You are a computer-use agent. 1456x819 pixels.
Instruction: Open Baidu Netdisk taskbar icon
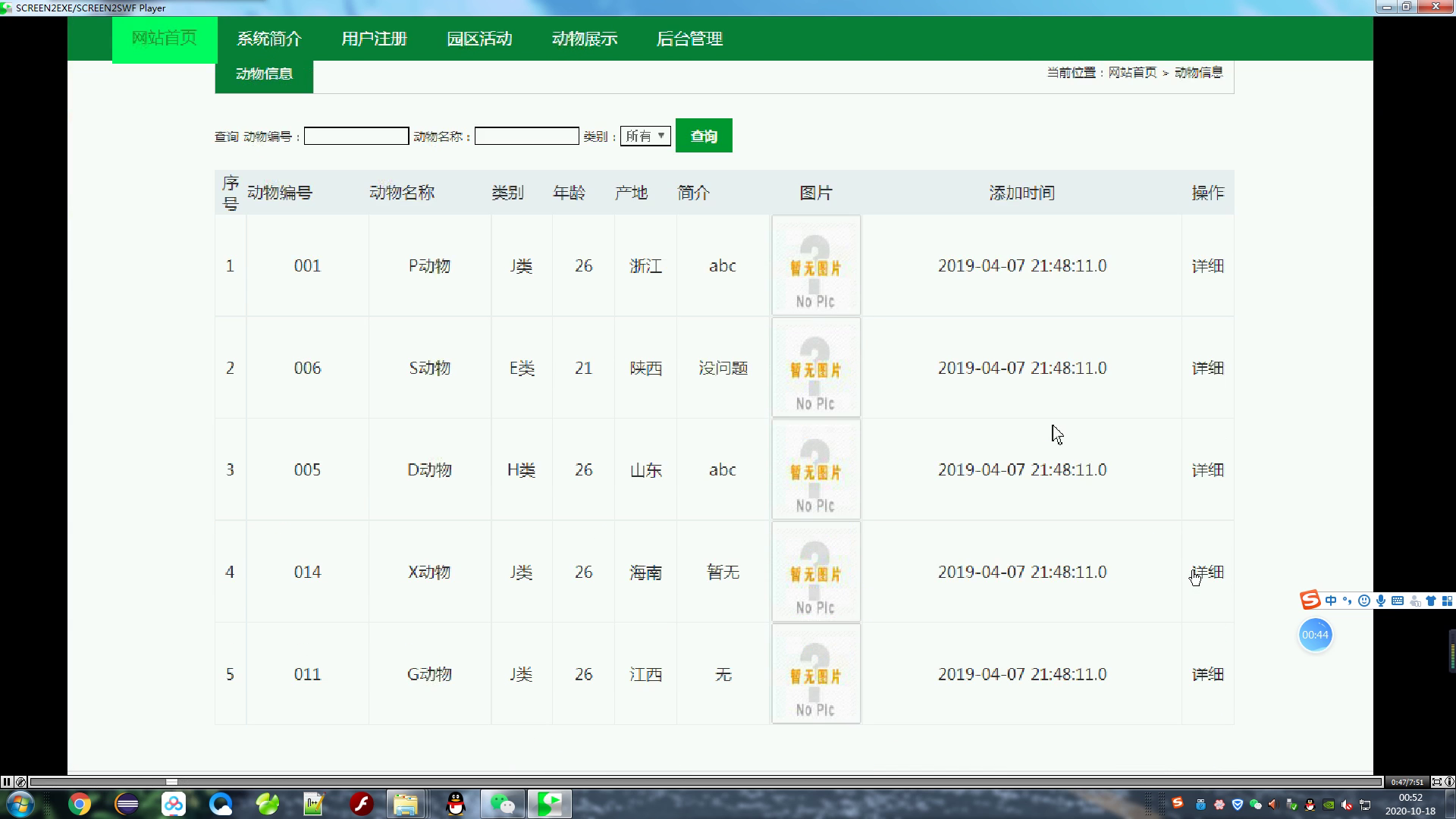point(174,804)
